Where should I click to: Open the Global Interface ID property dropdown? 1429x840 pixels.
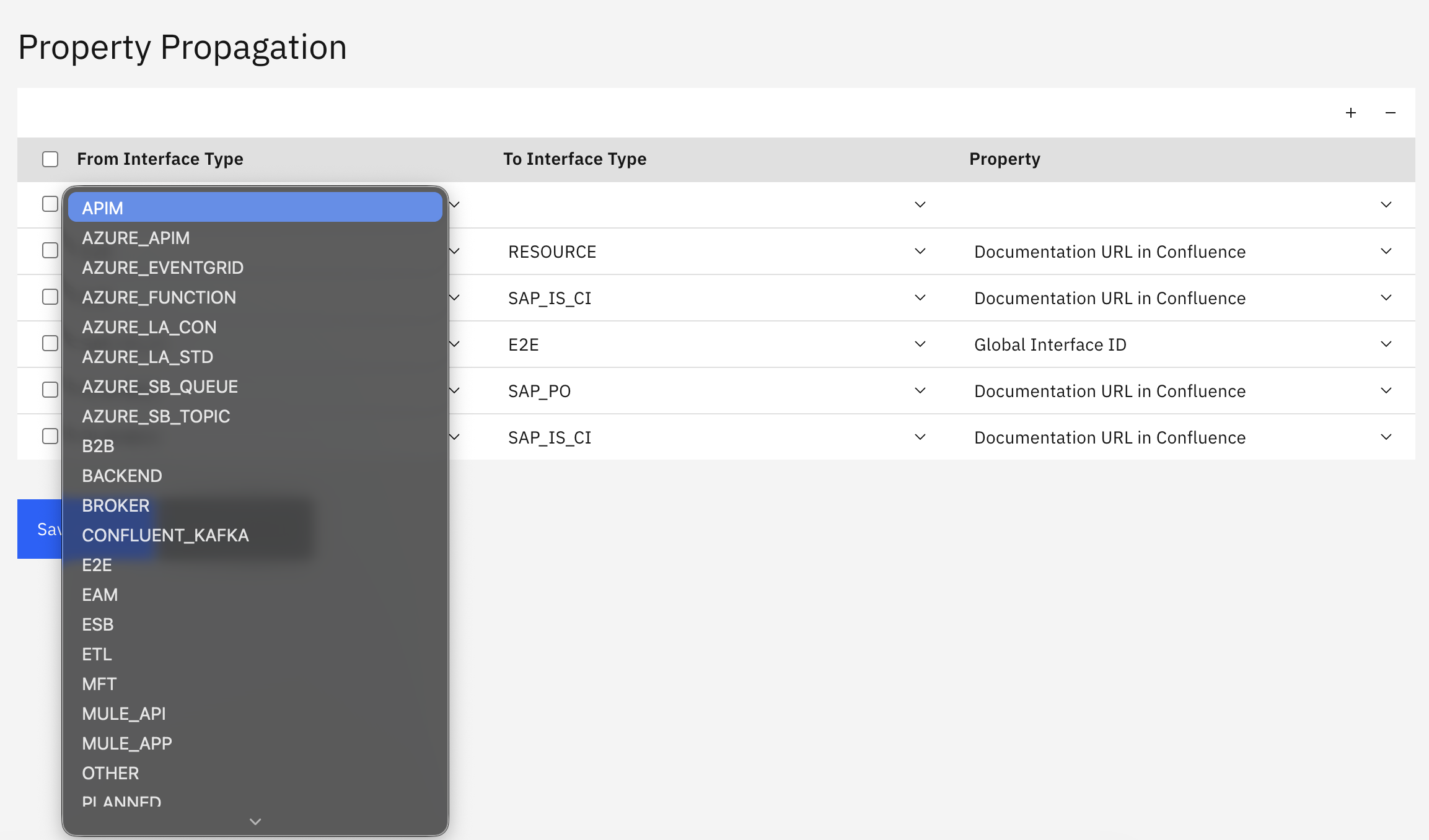[x=1182, y=344]
